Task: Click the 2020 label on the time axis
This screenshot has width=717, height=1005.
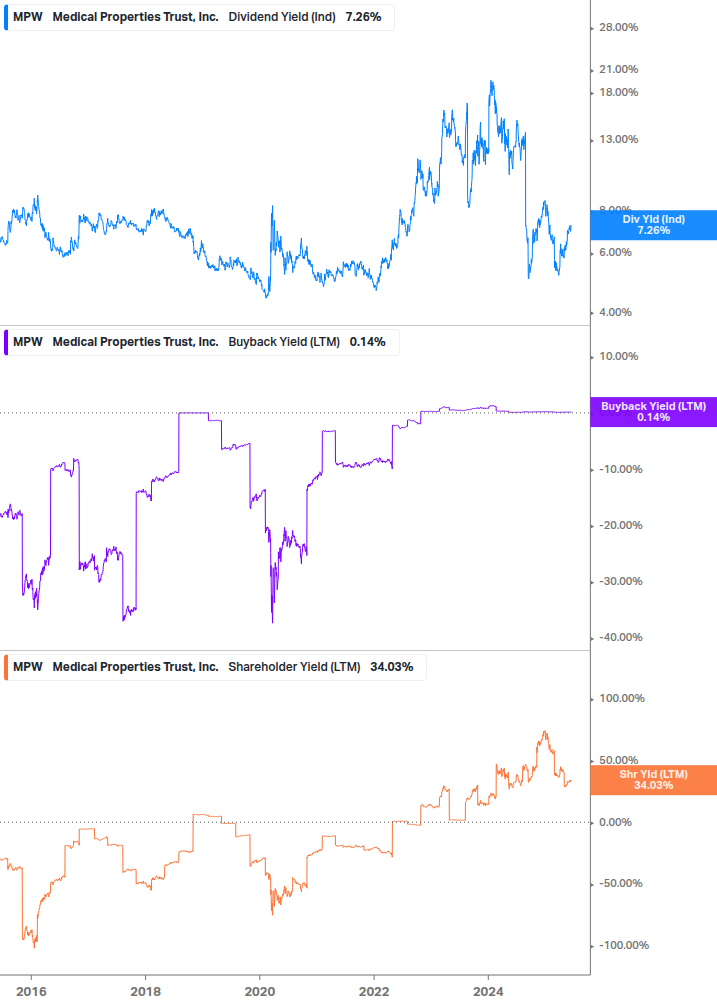Action: [x=260, y=992]
